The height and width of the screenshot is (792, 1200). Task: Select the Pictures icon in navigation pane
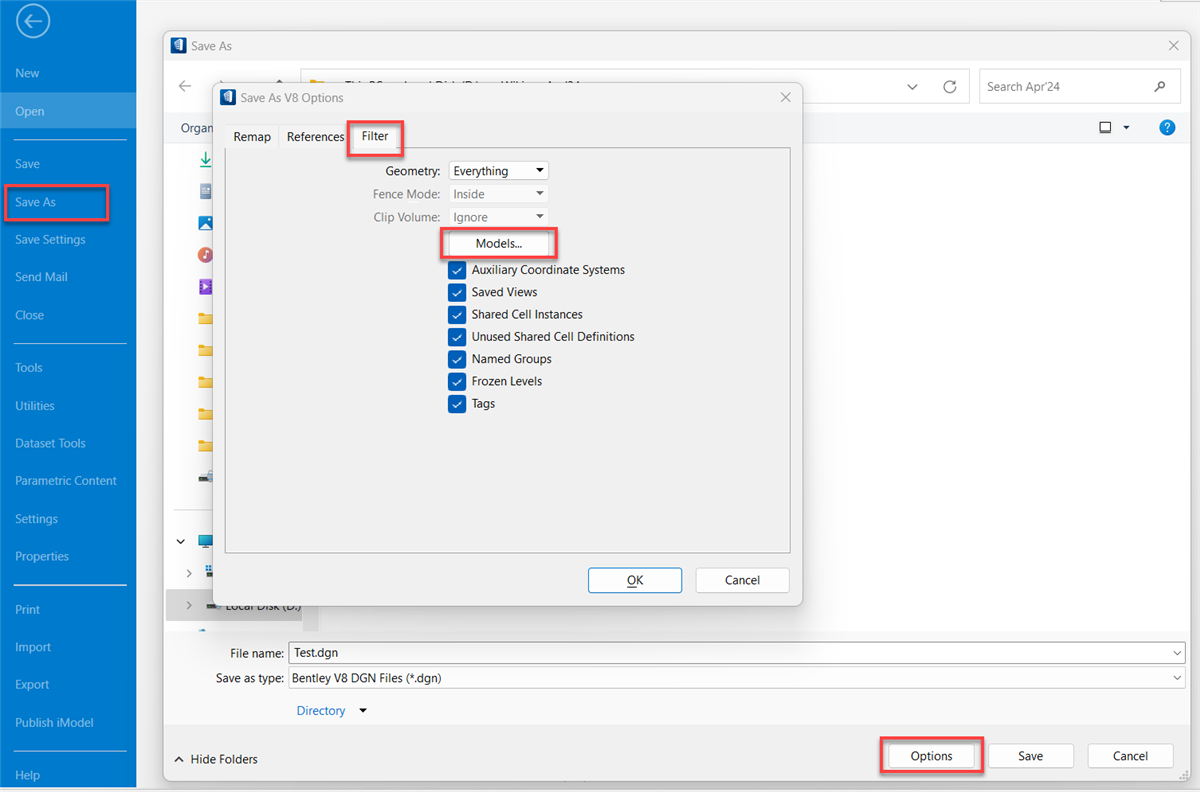click(x=206, y=223)
